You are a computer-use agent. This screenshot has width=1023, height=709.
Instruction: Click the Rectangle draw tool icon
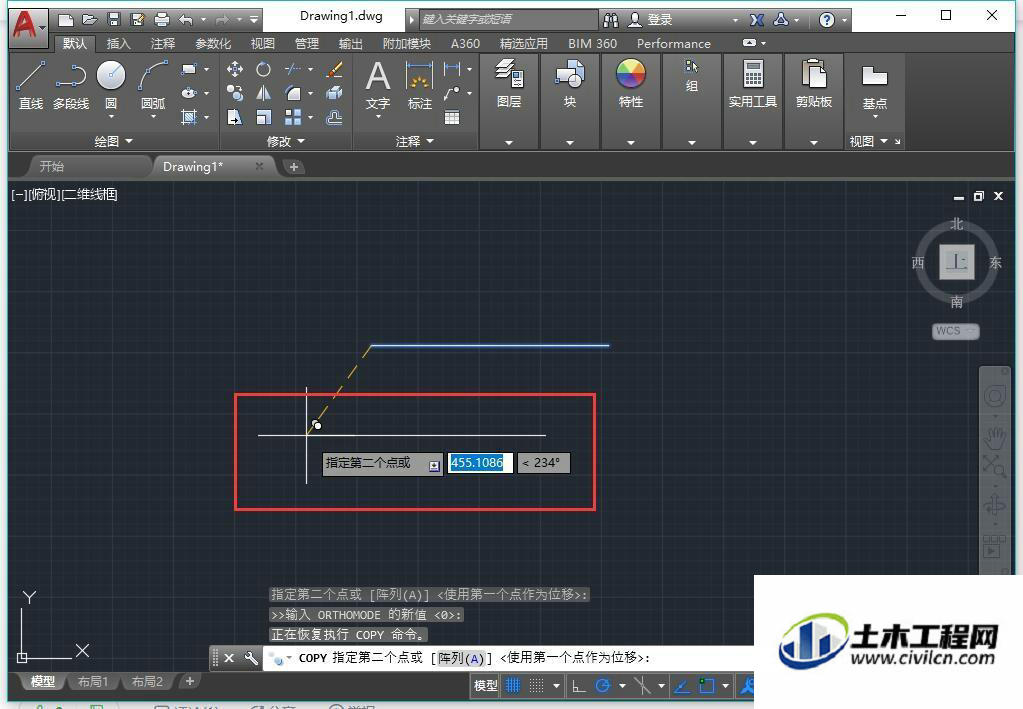click(189, 69)
